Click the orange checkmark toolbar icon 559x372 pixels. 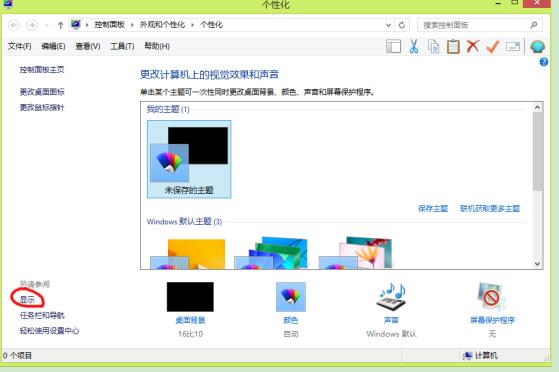(x=492, y=47)
